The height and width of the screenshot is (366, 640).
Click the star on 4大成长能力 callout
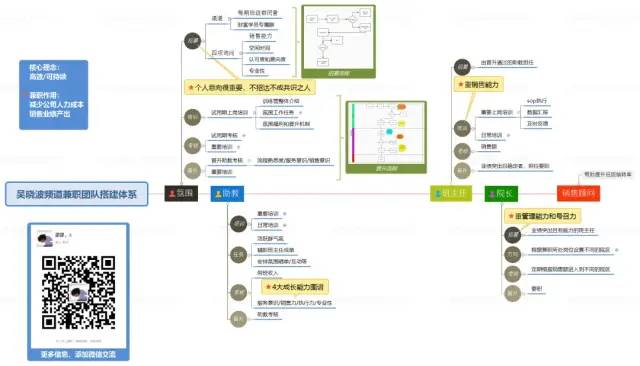pyautogui.click(x=268, y=287)
